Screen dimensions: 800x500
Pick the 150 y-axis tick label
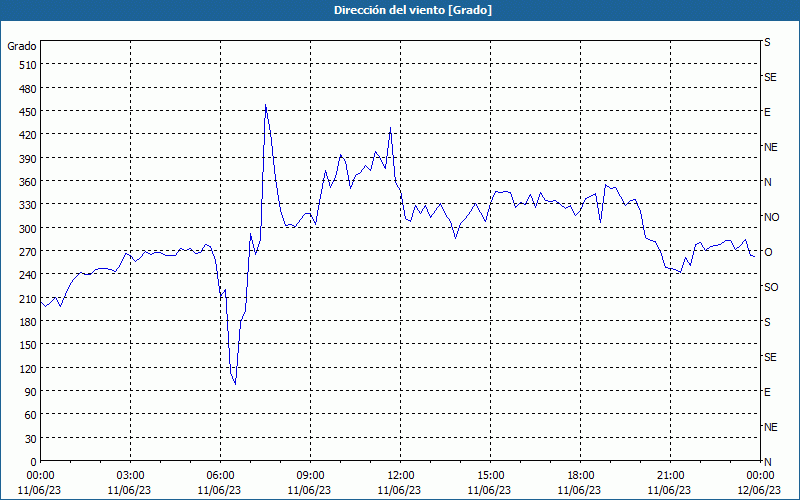[28, 345]
